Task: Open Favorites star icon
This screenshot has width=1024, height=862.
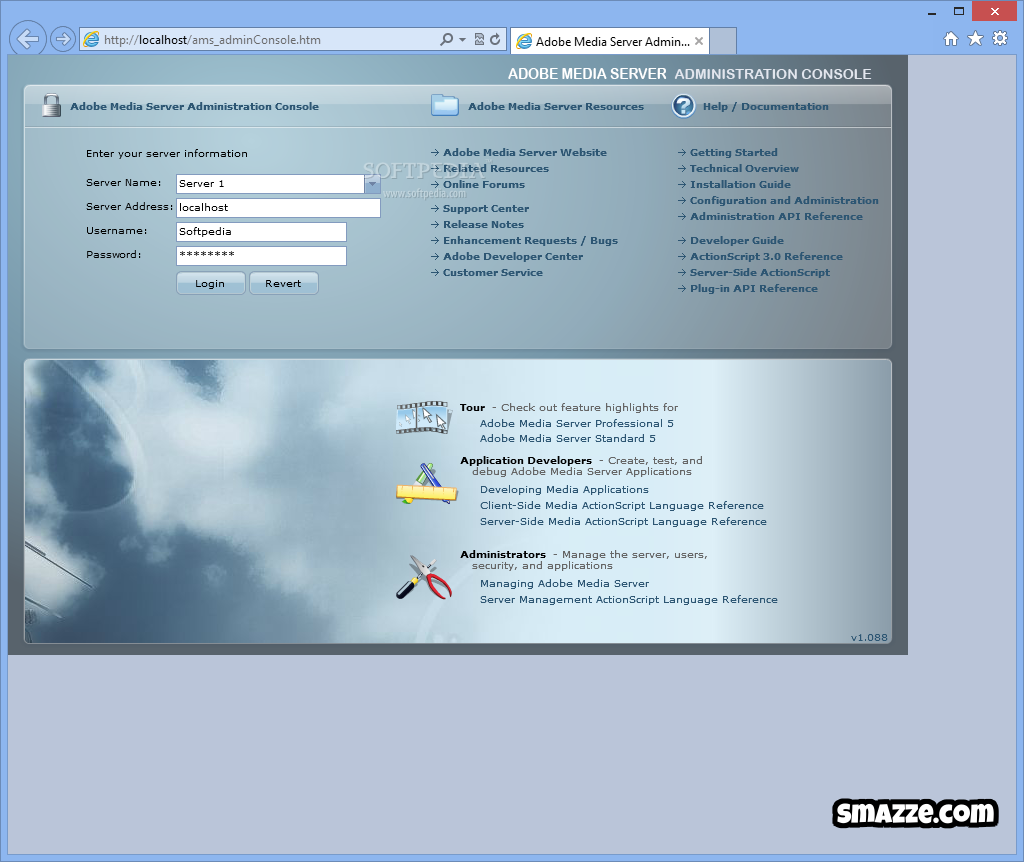Action: point(975,39)
